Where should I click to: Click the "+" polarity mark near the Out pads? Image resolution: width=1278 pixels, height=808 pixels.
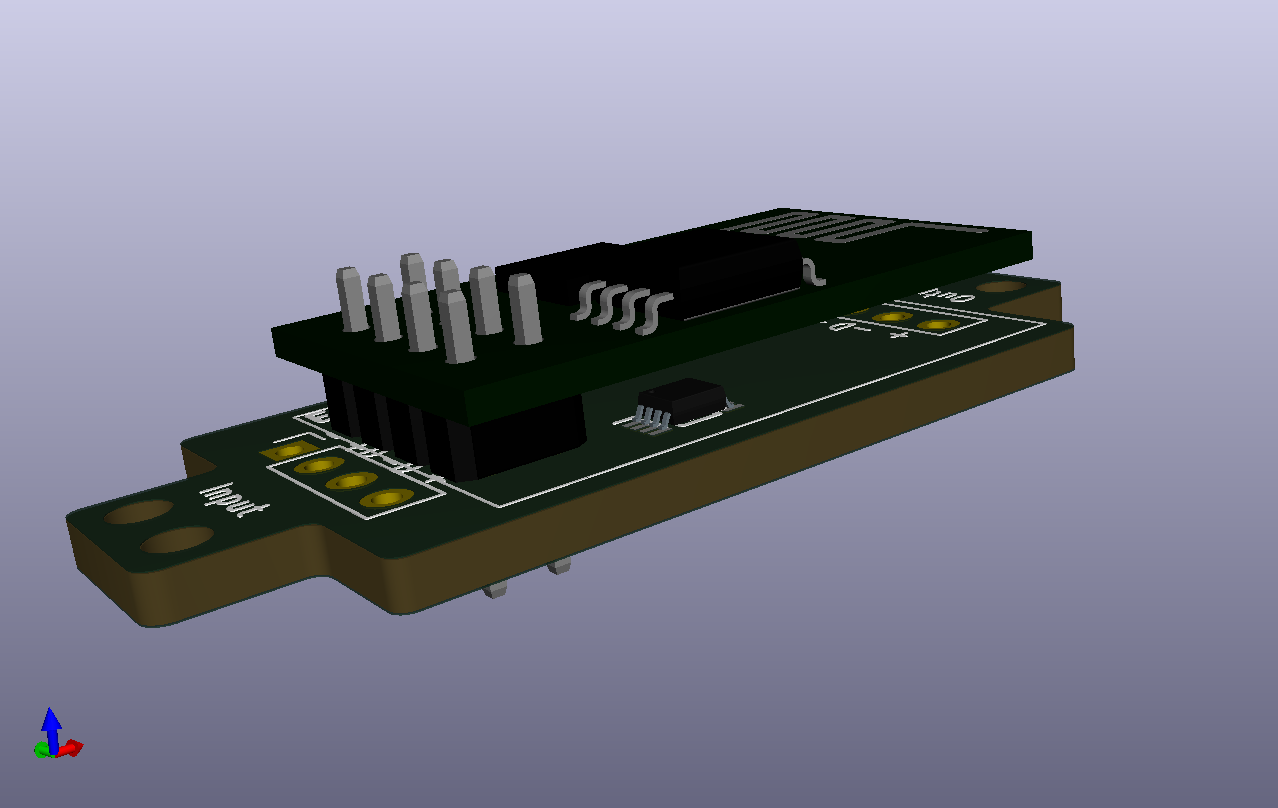coord(898,336)
